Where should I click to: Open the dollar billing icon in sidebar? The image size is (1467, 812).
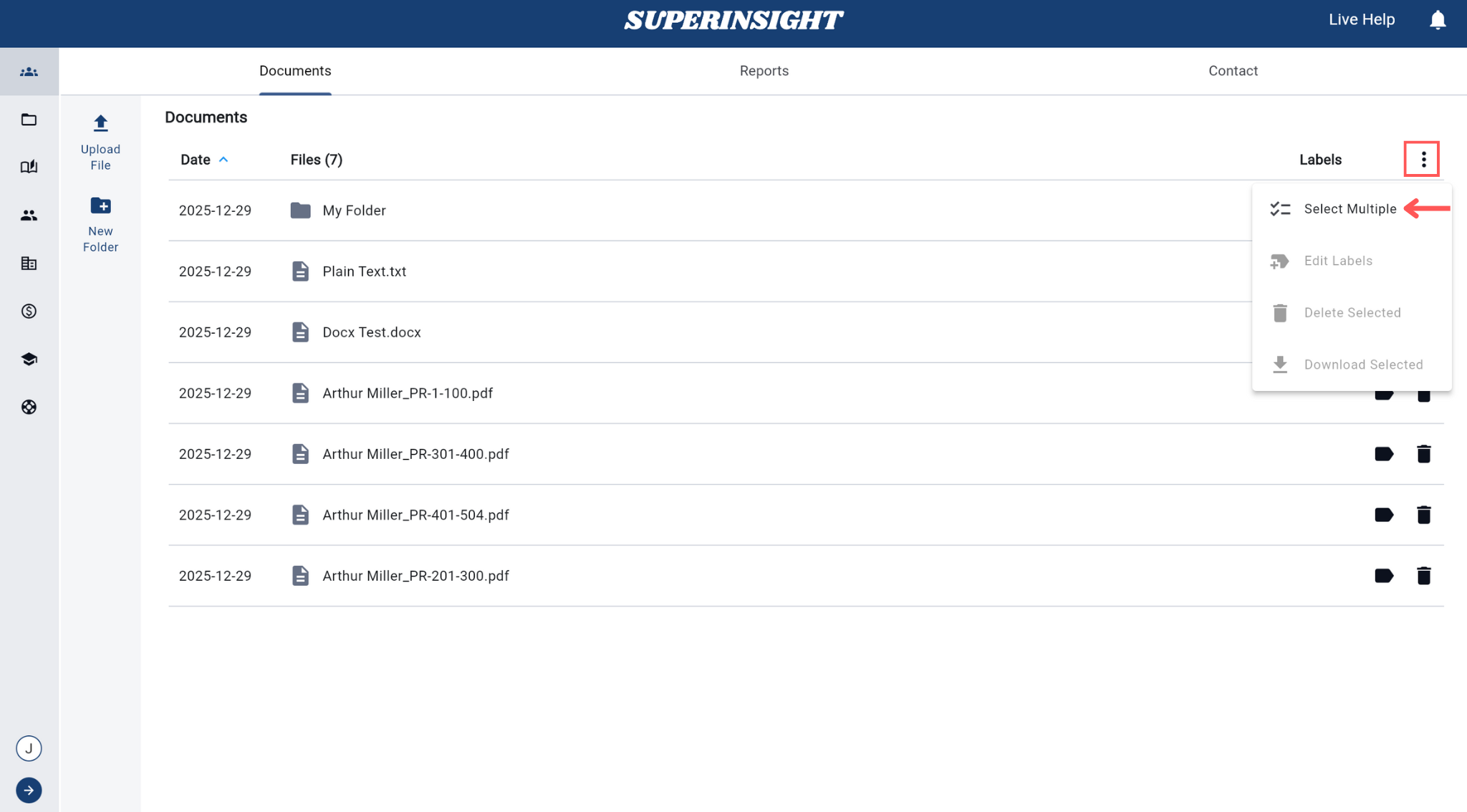point(29,311)
